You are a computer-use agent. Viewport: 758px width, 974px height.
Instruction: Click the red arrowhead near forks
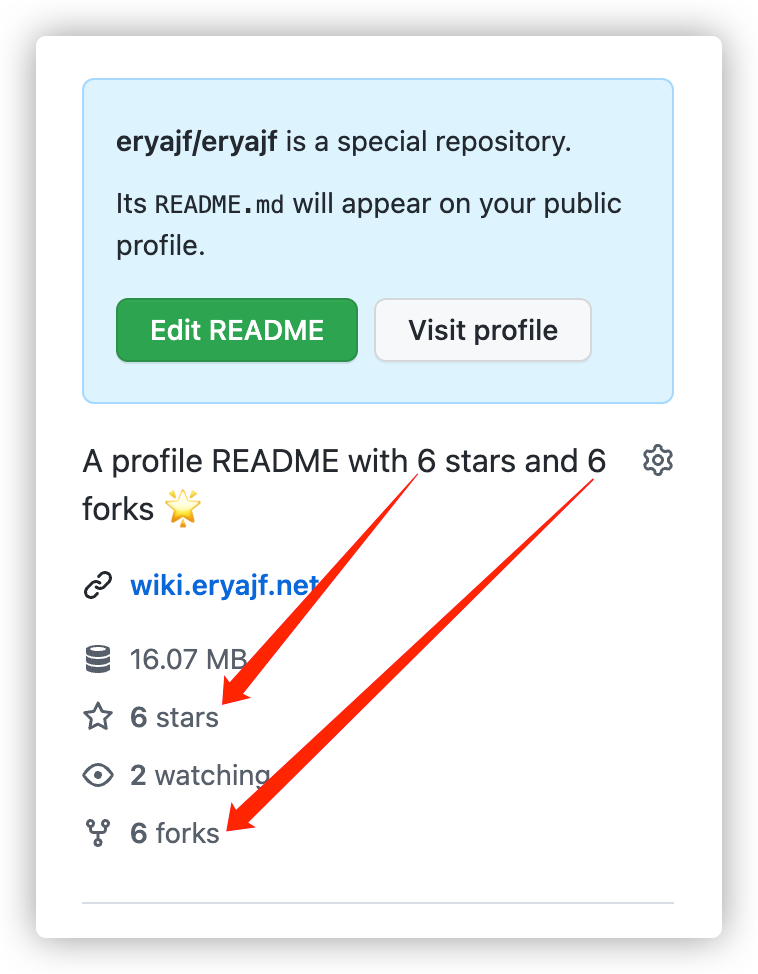(241, 816)
